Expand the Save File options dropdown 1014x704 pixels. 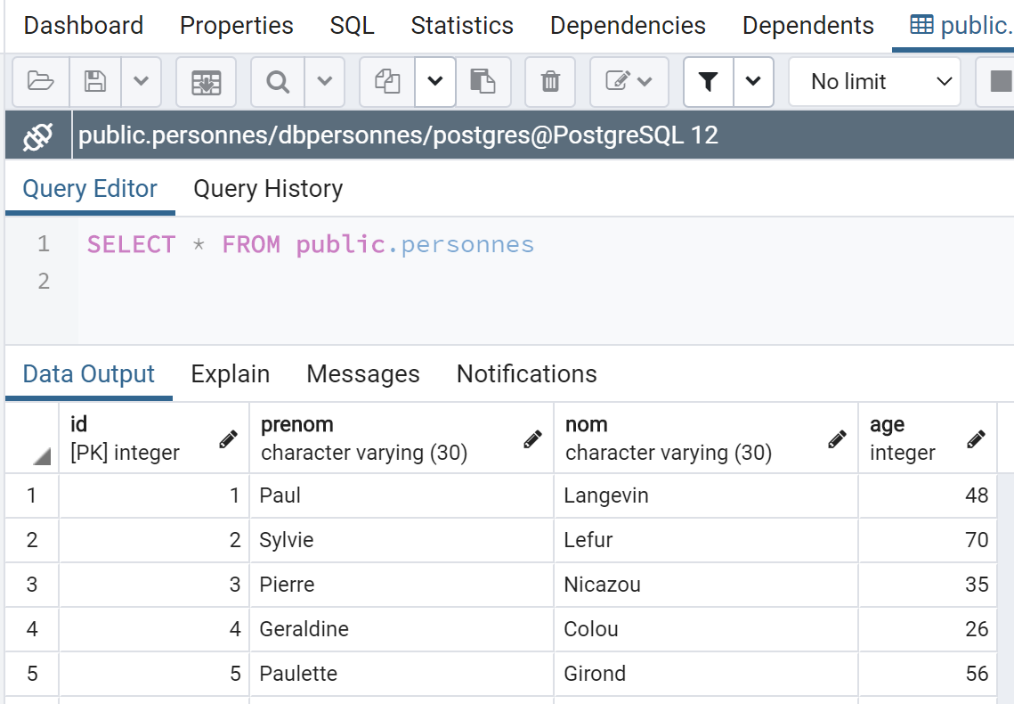(140, 82)
